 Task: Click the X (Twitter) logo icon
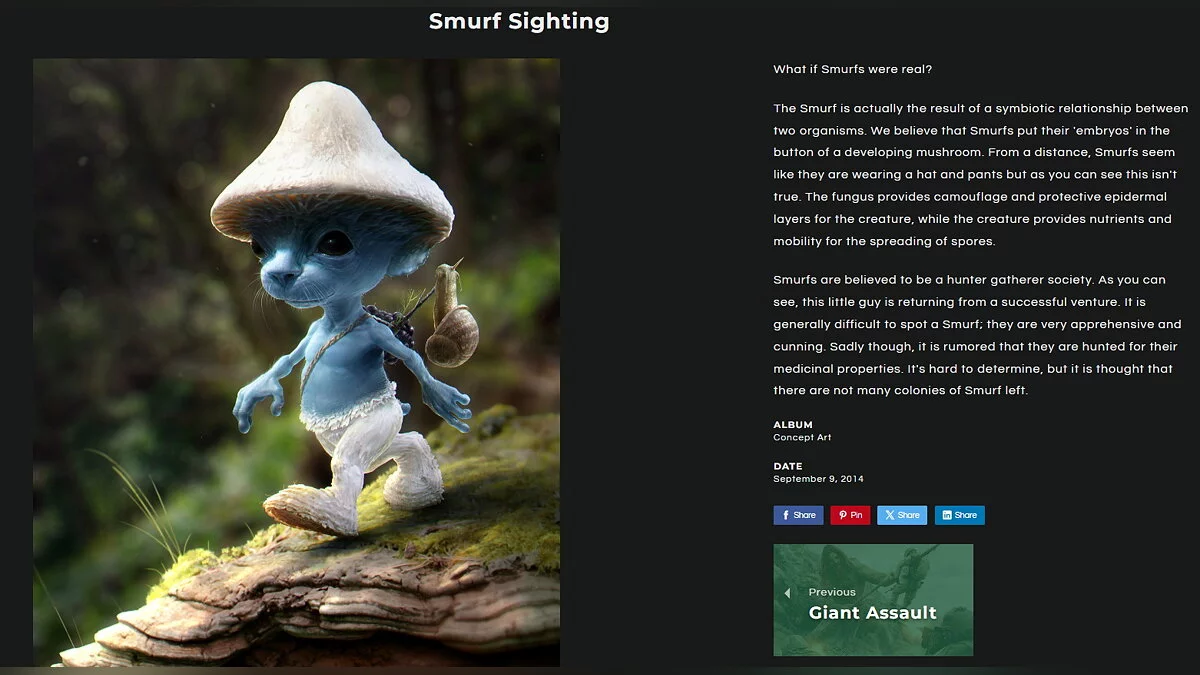coord(890,516)
